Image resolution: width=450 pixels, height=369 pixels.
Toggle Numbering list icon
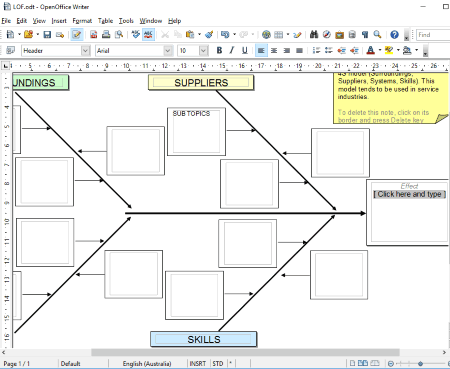(316, 50)
